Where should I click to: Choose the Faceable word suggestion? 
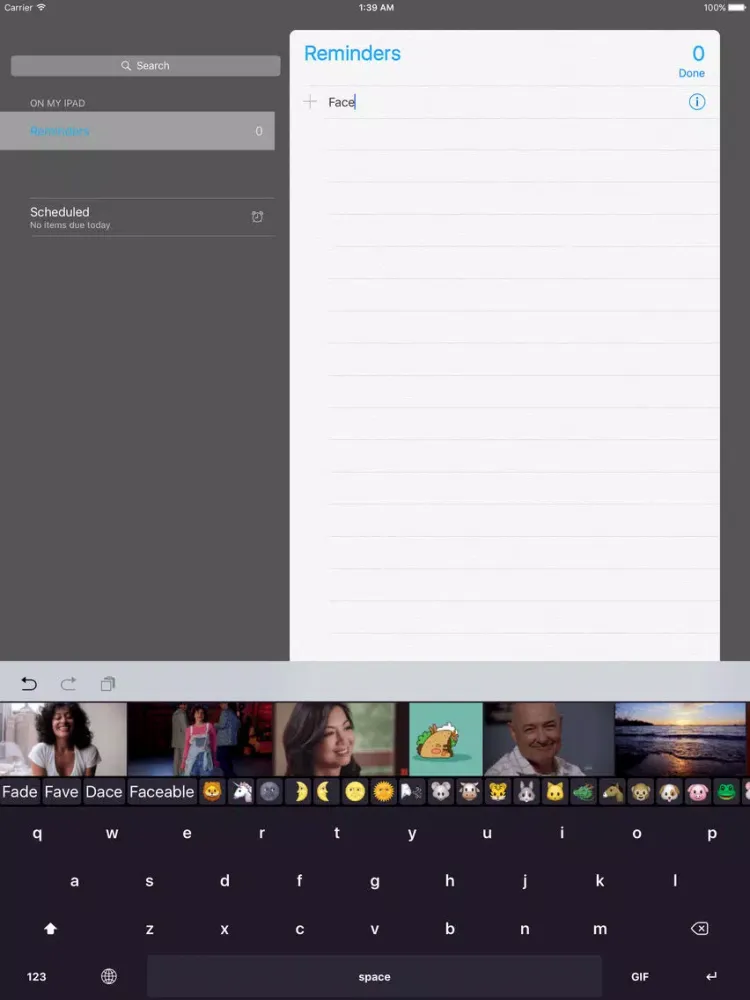(161, 791)
